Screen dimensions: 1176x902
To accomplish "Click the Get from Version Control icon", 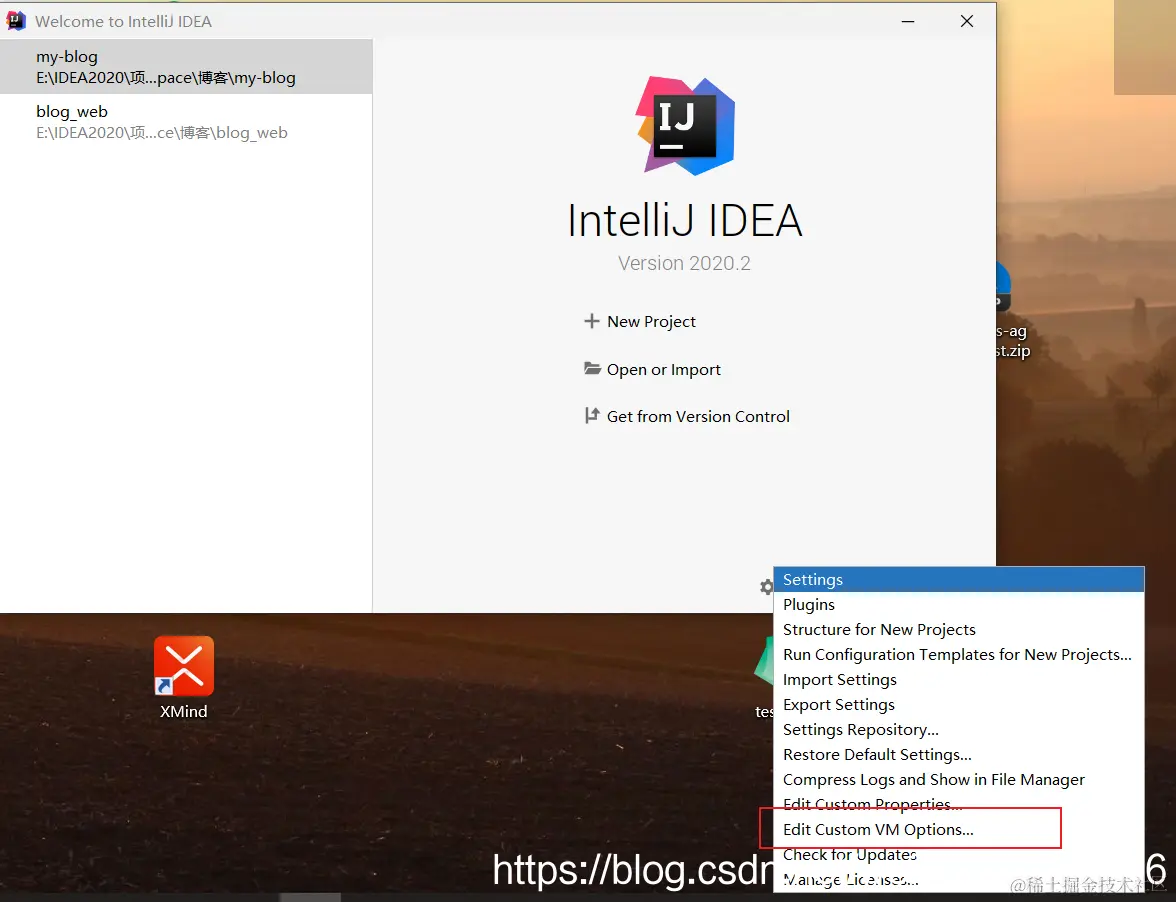I will coord(592,415).
